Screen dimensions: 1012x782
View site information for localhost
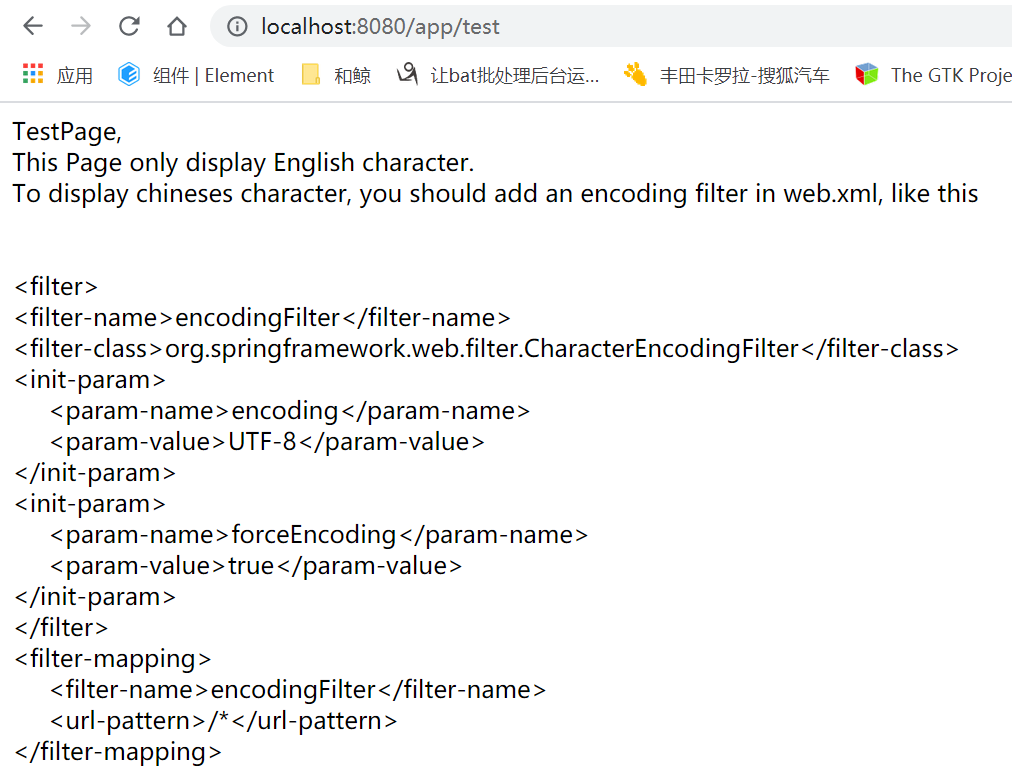pyautogui.click(x=237, y=27)
